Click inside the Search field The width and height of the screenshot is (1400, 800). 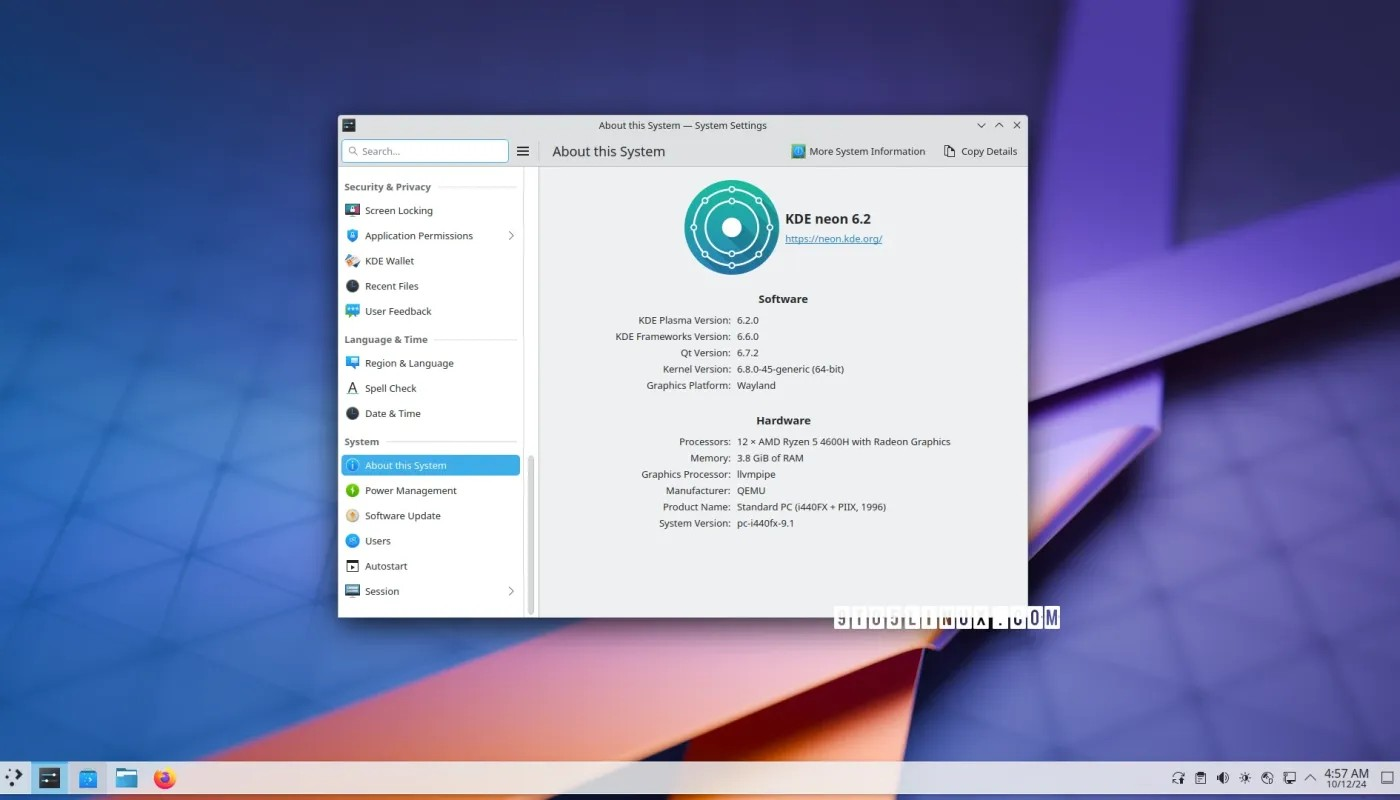(424, 150)
